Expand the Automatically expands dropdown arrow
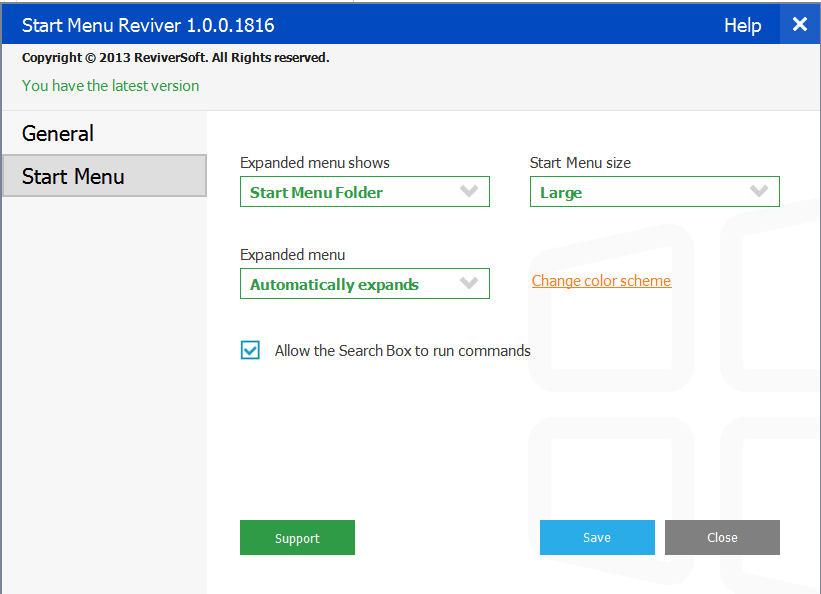 click(x=469, y=283)
